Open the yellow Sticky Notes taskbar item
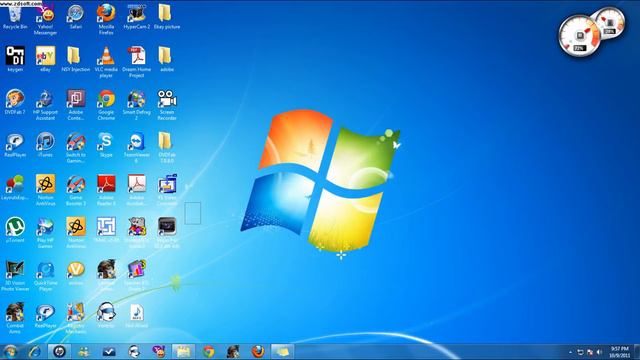The width and height of the screenshot is (640, 360). click(x=282, y=351)
